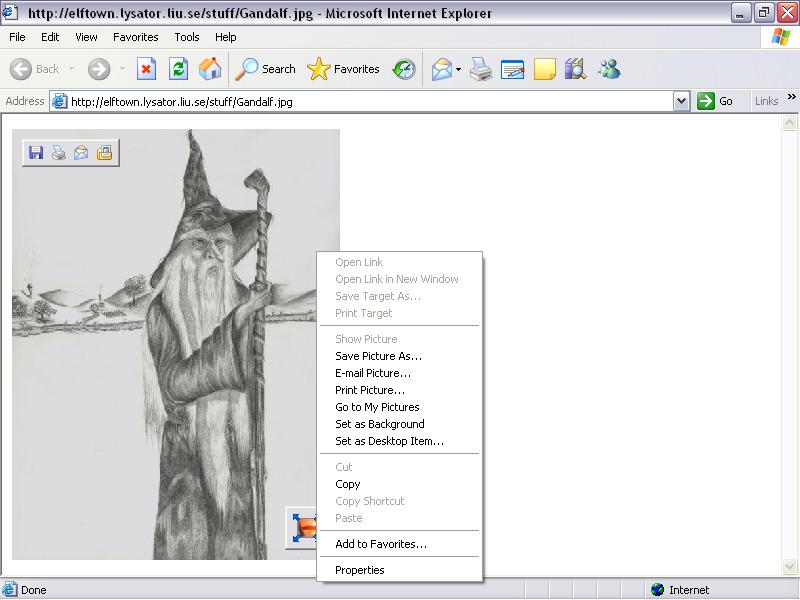Click the Edit page toolbar icon
Image resolution: width=800 pixels, height=600 pixels.
pyautogui.click(x=512, y=69)
